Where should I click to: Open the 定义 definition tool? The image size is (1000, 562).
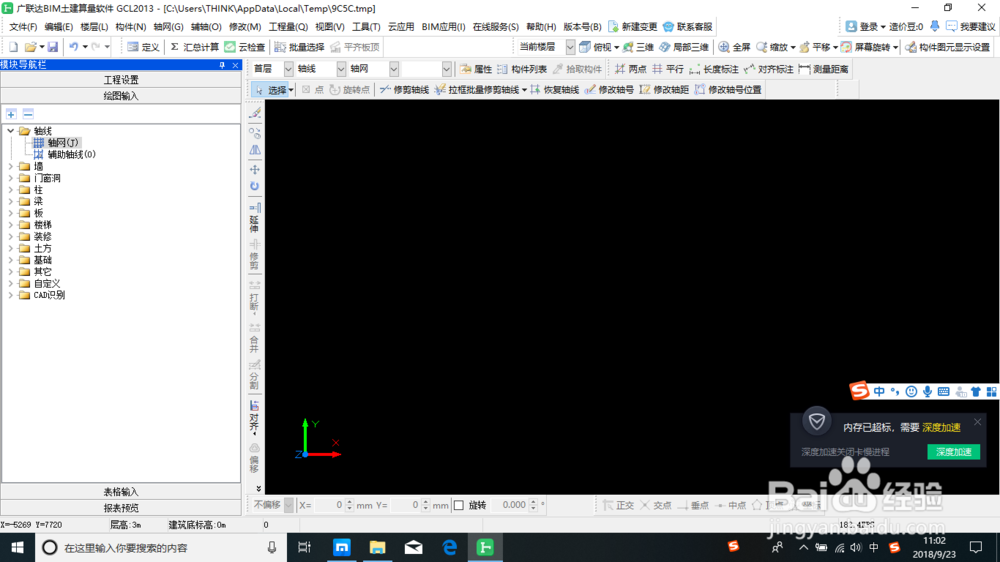coord(143,47)
